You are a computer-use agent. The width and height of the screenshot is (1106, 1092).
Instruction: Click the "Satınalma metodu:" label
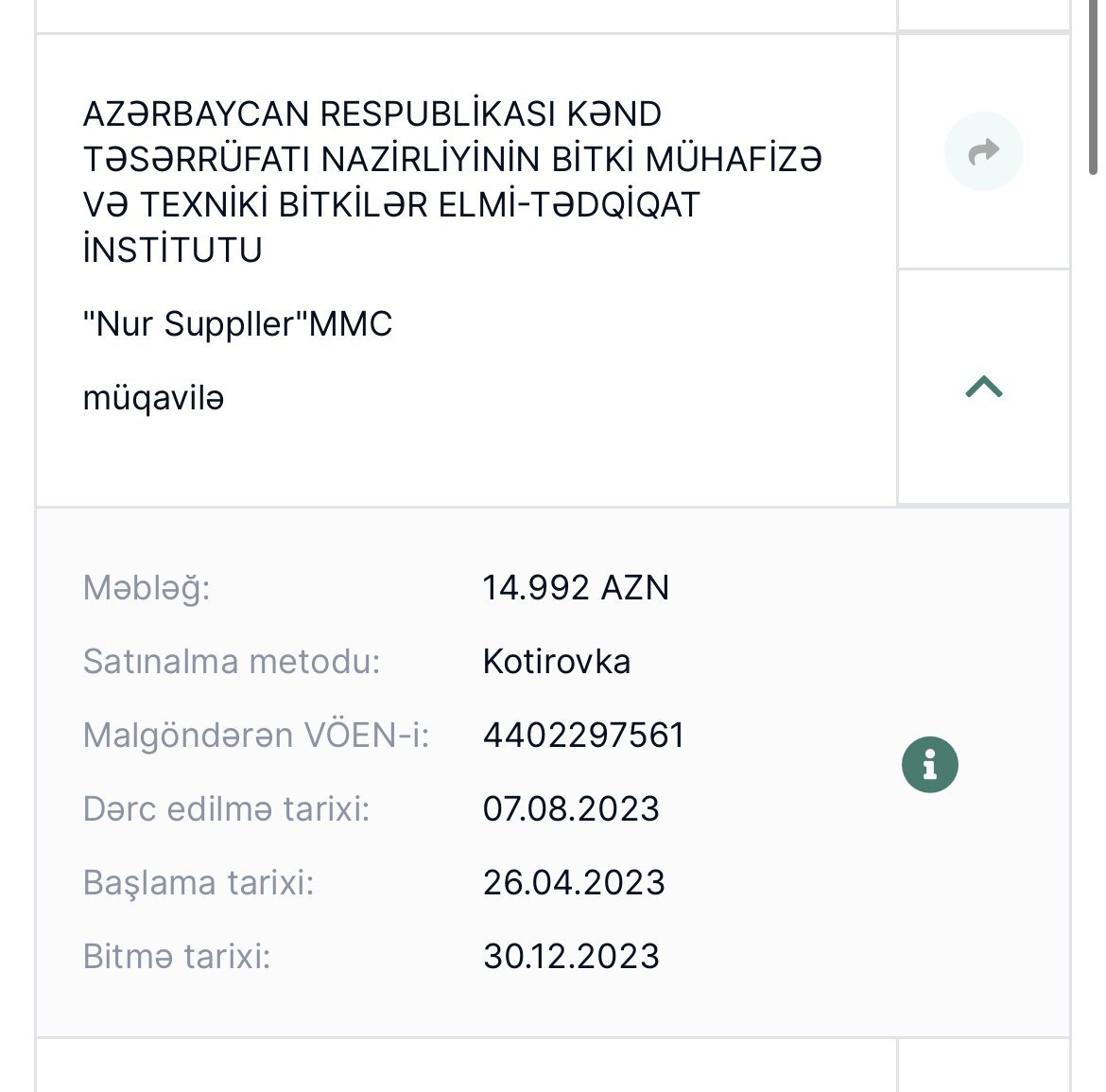(x=232, y=662)
